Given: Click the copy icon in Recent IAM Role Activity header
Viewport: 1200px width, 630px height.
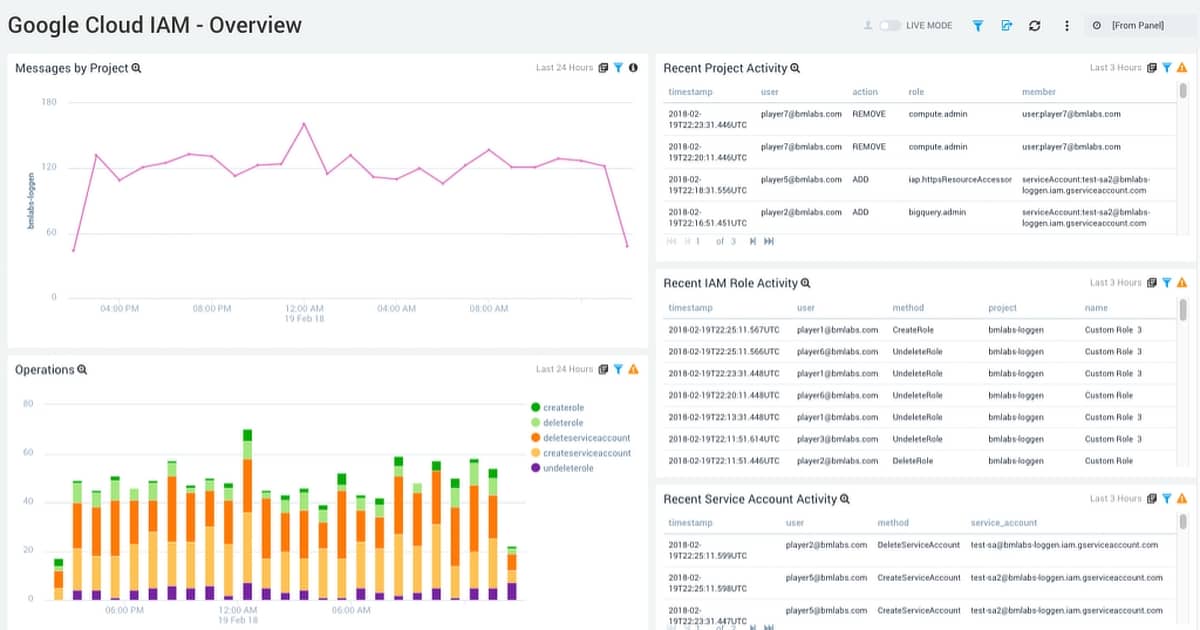Looking at the screenshot, I should [1152, 283].
